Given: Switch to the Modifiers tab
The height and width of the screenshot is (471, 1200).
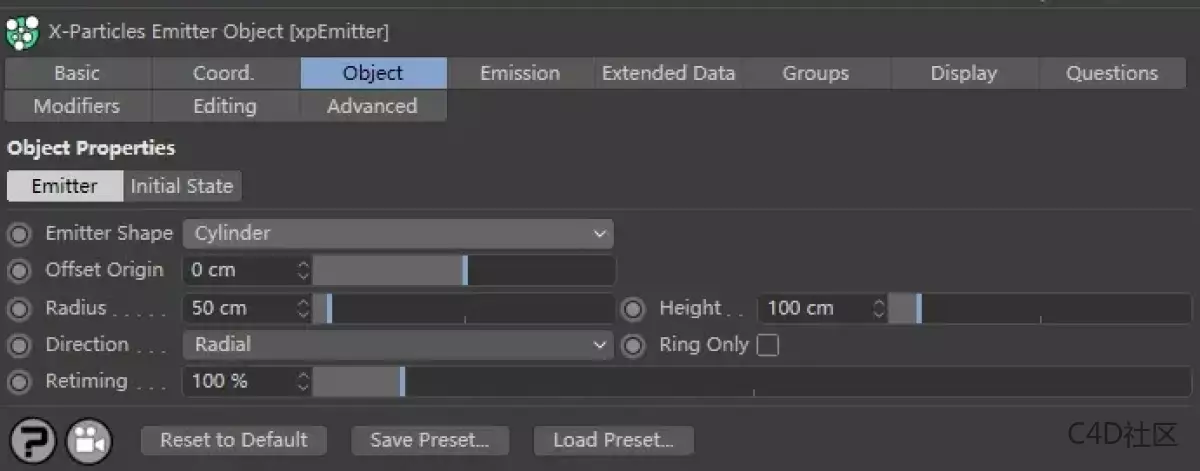Looking at the screenshot, I should click(x=78, y=106).
